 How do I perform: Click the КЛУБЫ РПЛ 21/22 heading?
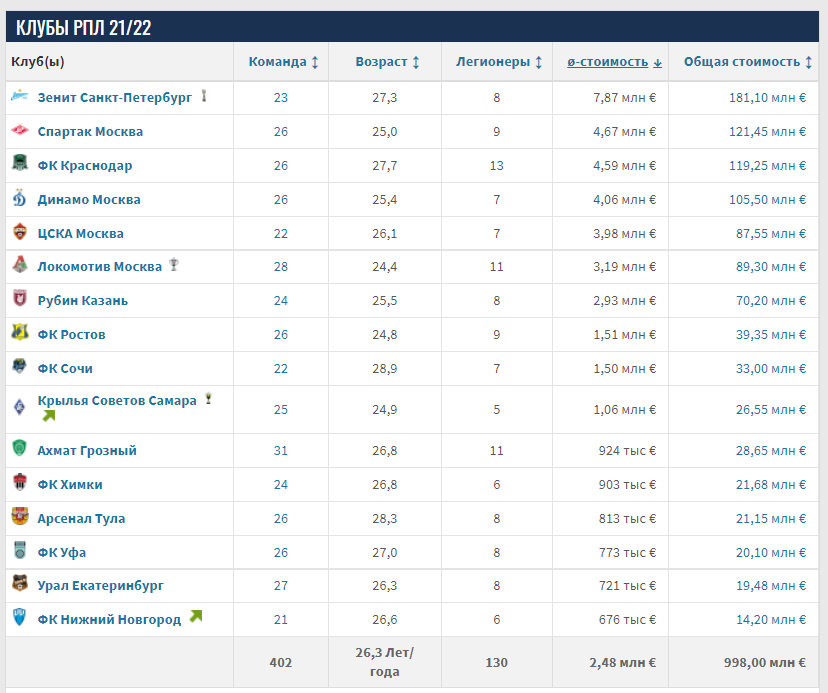coord(83,27)
